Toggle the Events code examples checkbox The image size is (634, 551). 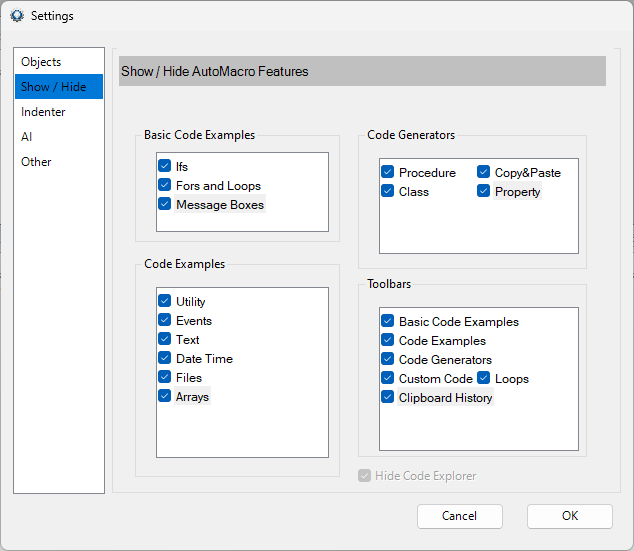coord(165,320)
